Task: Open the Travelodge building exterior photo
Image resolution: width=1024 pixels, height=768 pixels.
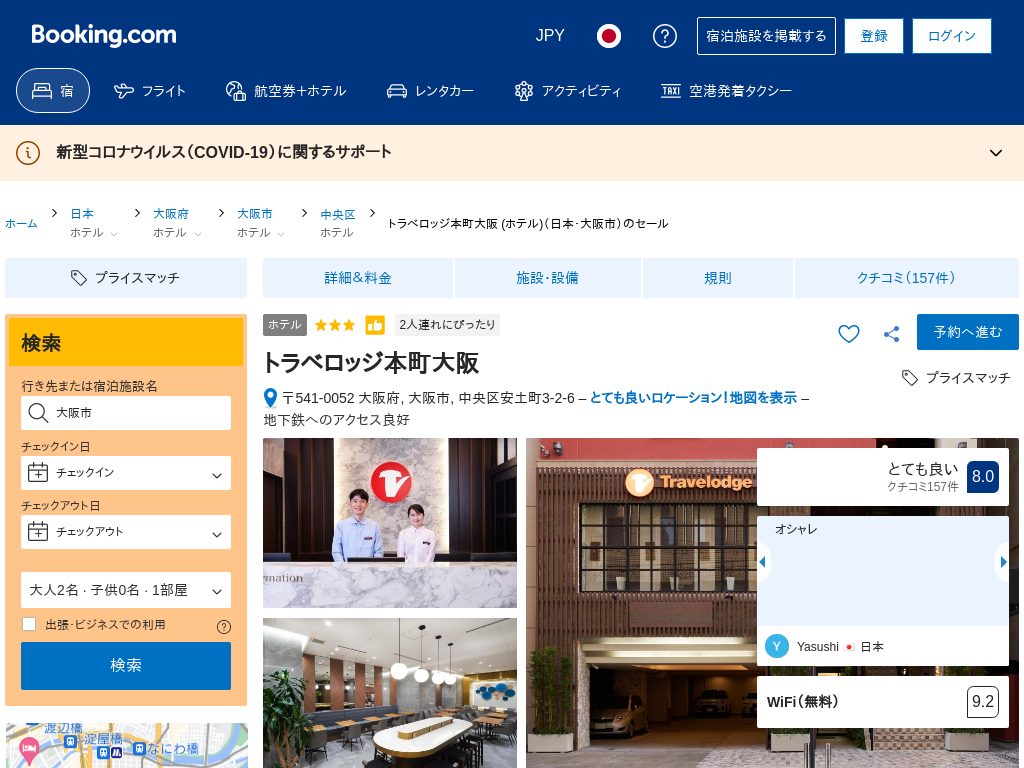Action: click(x=640, y=603)
